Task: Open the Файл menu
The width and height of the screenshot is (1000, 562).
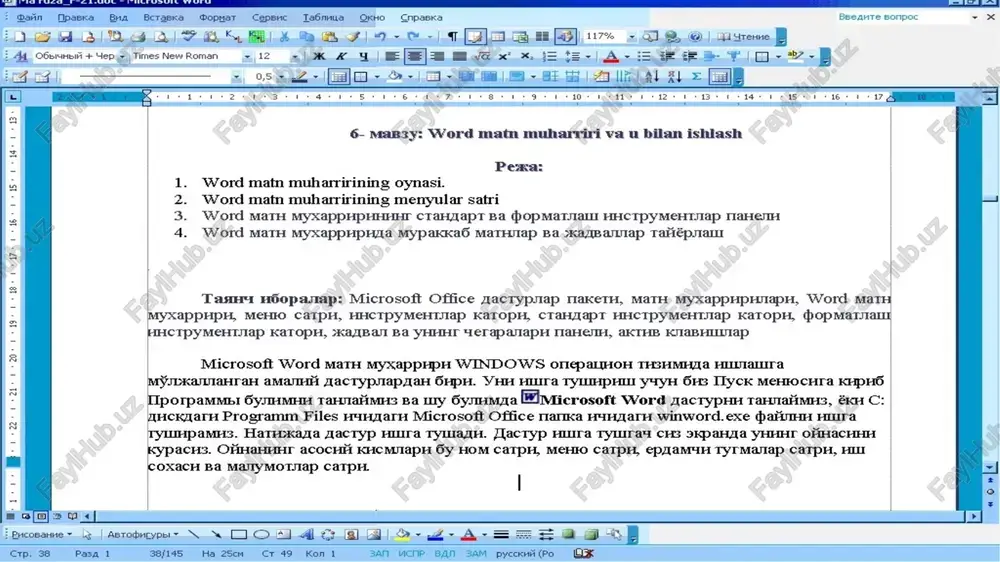Action: point(29,17)
